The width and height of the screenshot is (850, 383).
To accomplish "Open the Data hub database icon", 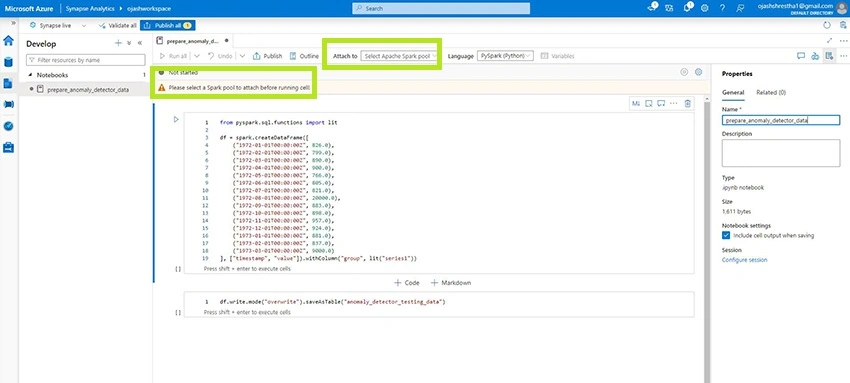I will [8, 62].
